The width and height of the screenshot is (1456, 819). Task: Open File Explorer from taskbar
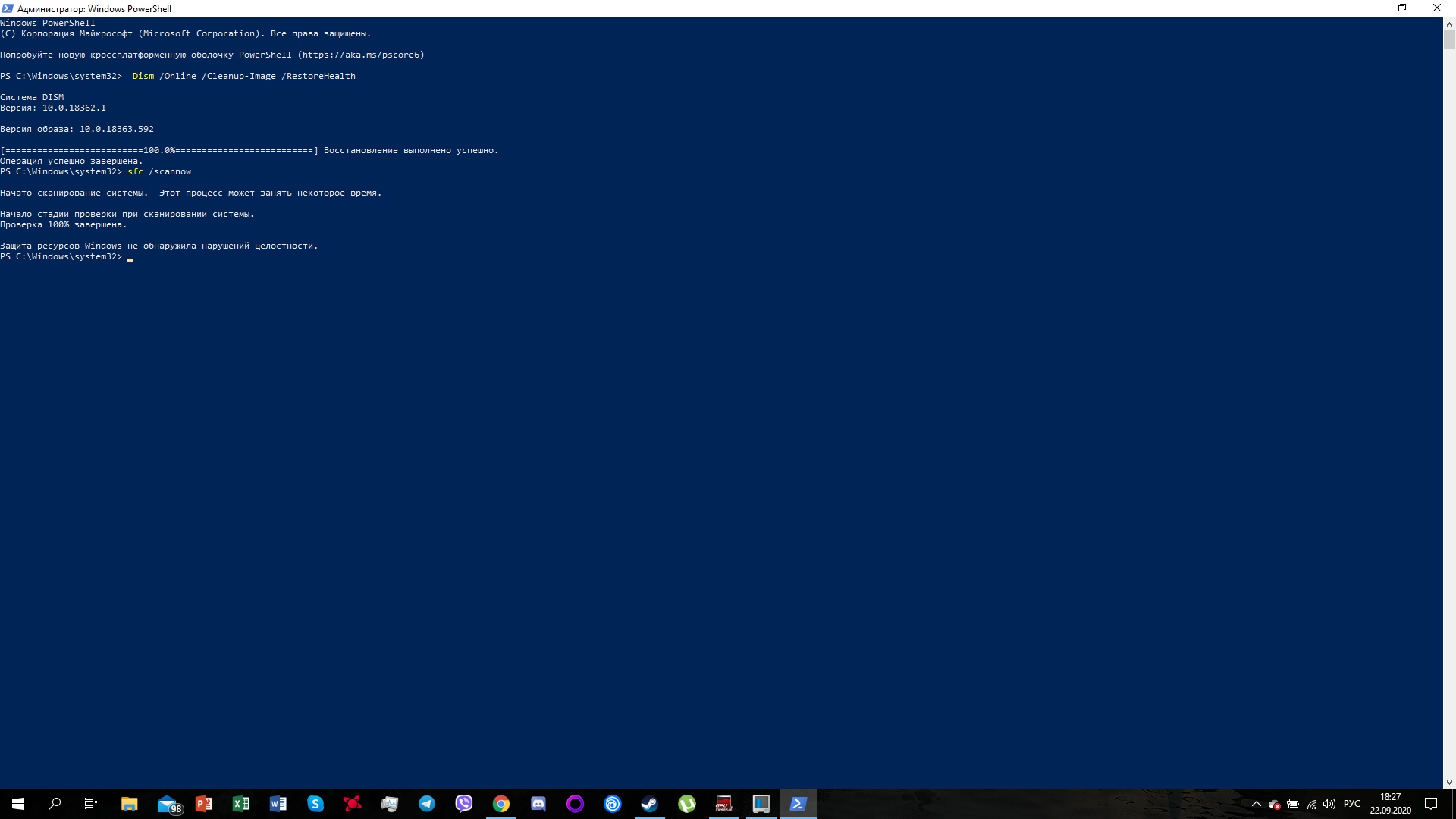(x=130, y=804)
